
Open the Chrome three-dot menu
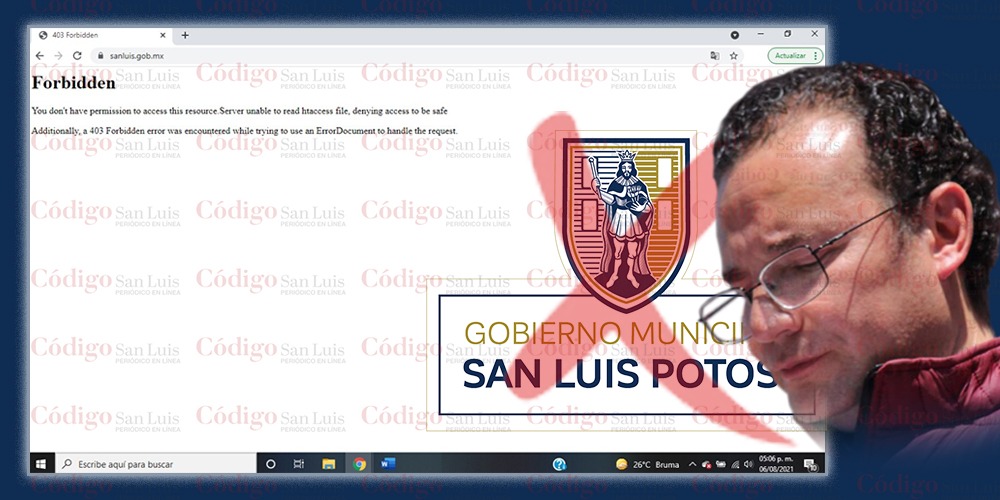pos(816,56)
